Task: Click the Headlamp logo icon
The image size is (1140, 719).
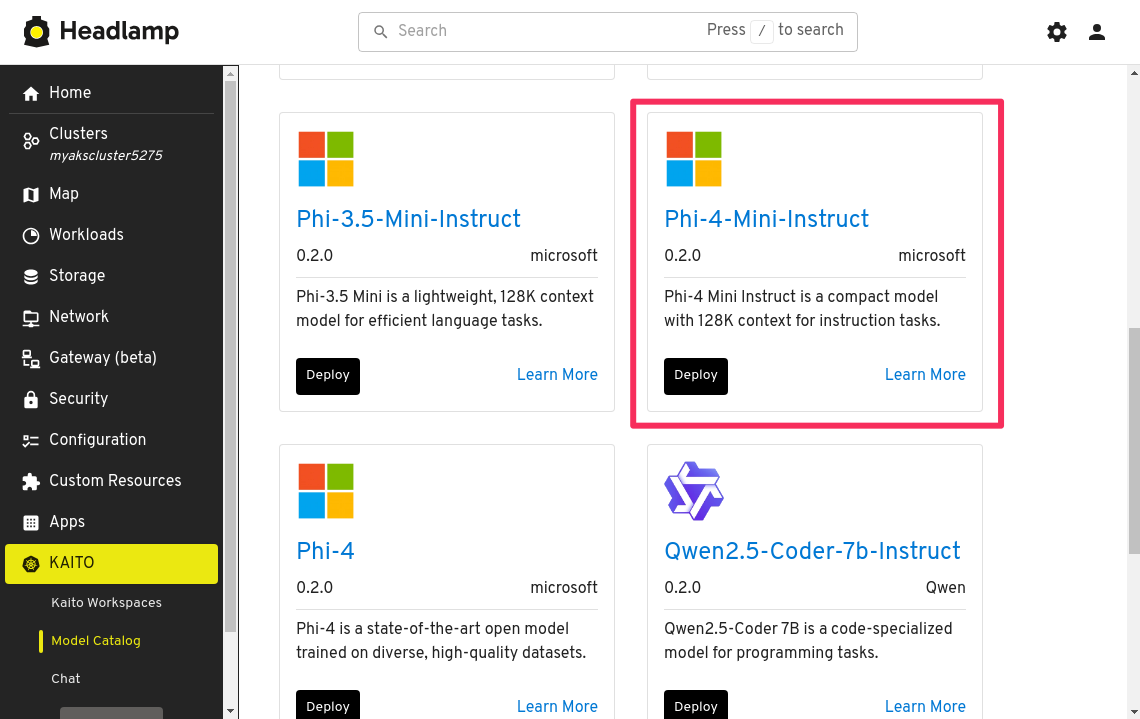Action: click(37, 32)
